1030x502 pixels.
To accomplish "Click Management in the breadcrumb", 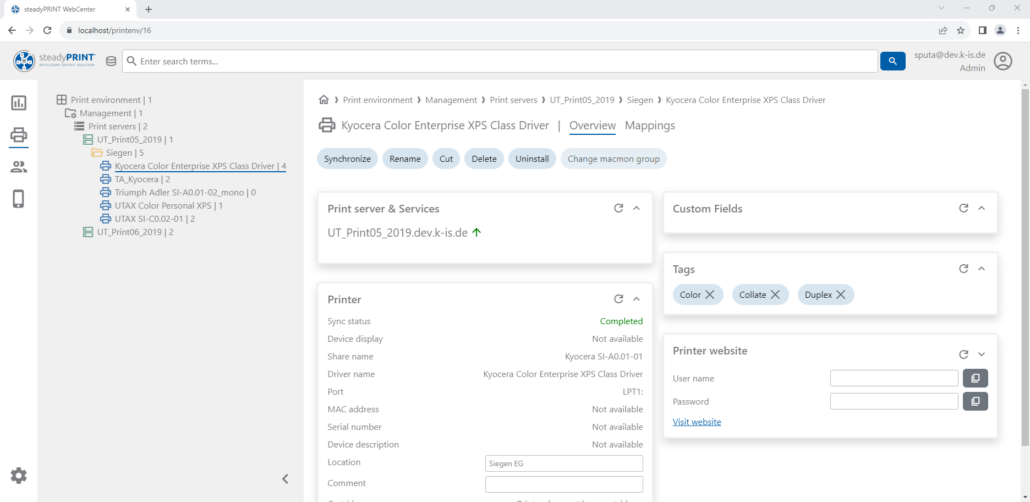I will 451,100.
